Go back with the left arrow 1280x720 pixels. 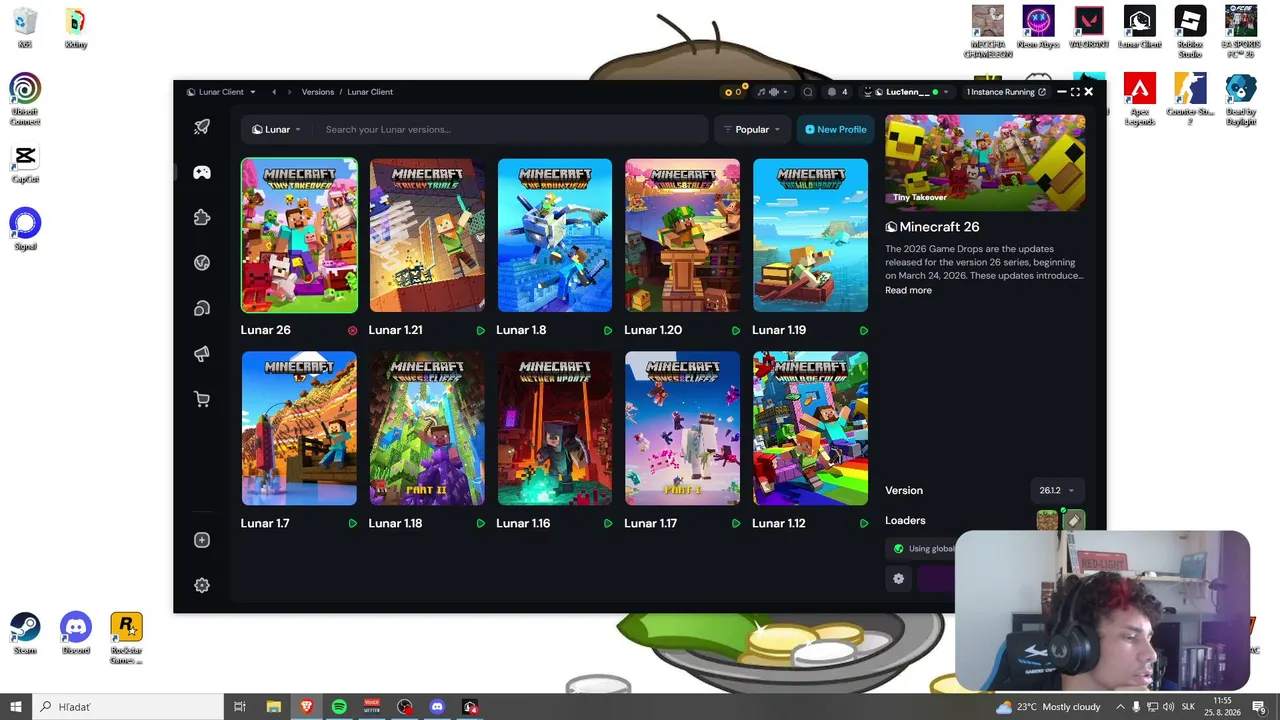274,92
